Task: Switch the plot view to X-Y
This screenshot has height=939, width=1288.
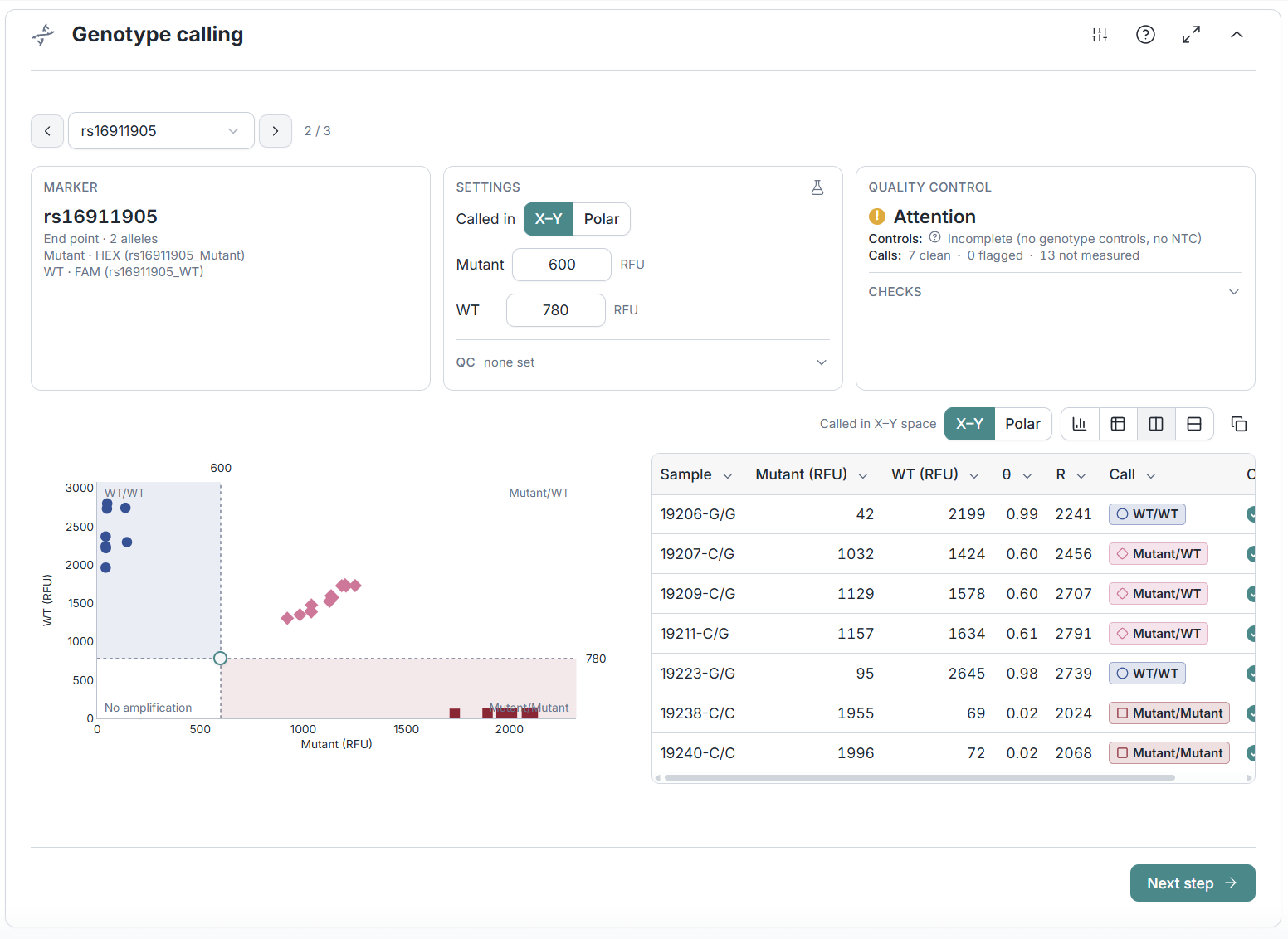Action: click(969, 424)
